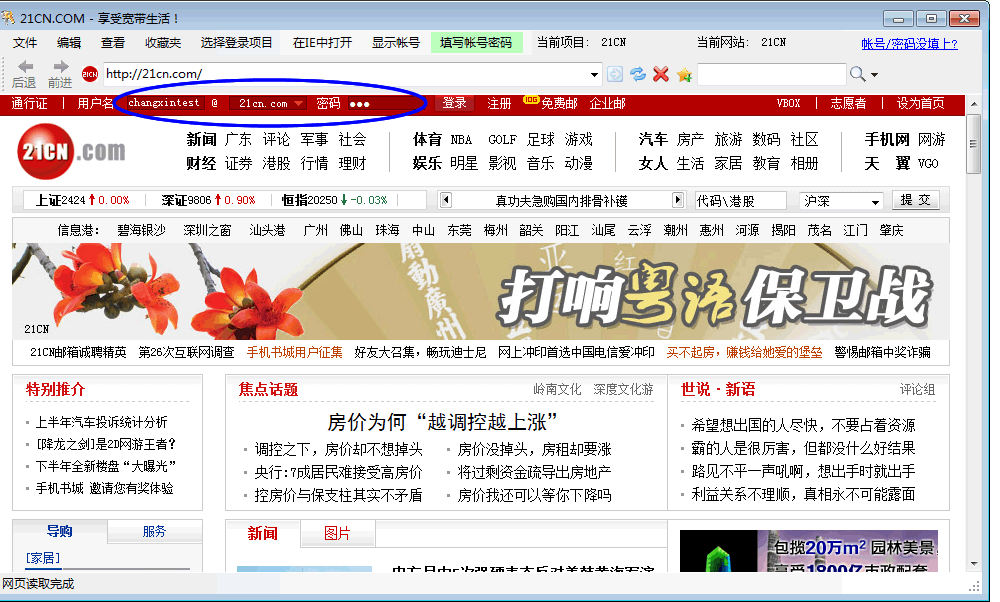The image size is (1000, 602).
Task: Open the 查看 menu
Action: click(x=113, y=43)
